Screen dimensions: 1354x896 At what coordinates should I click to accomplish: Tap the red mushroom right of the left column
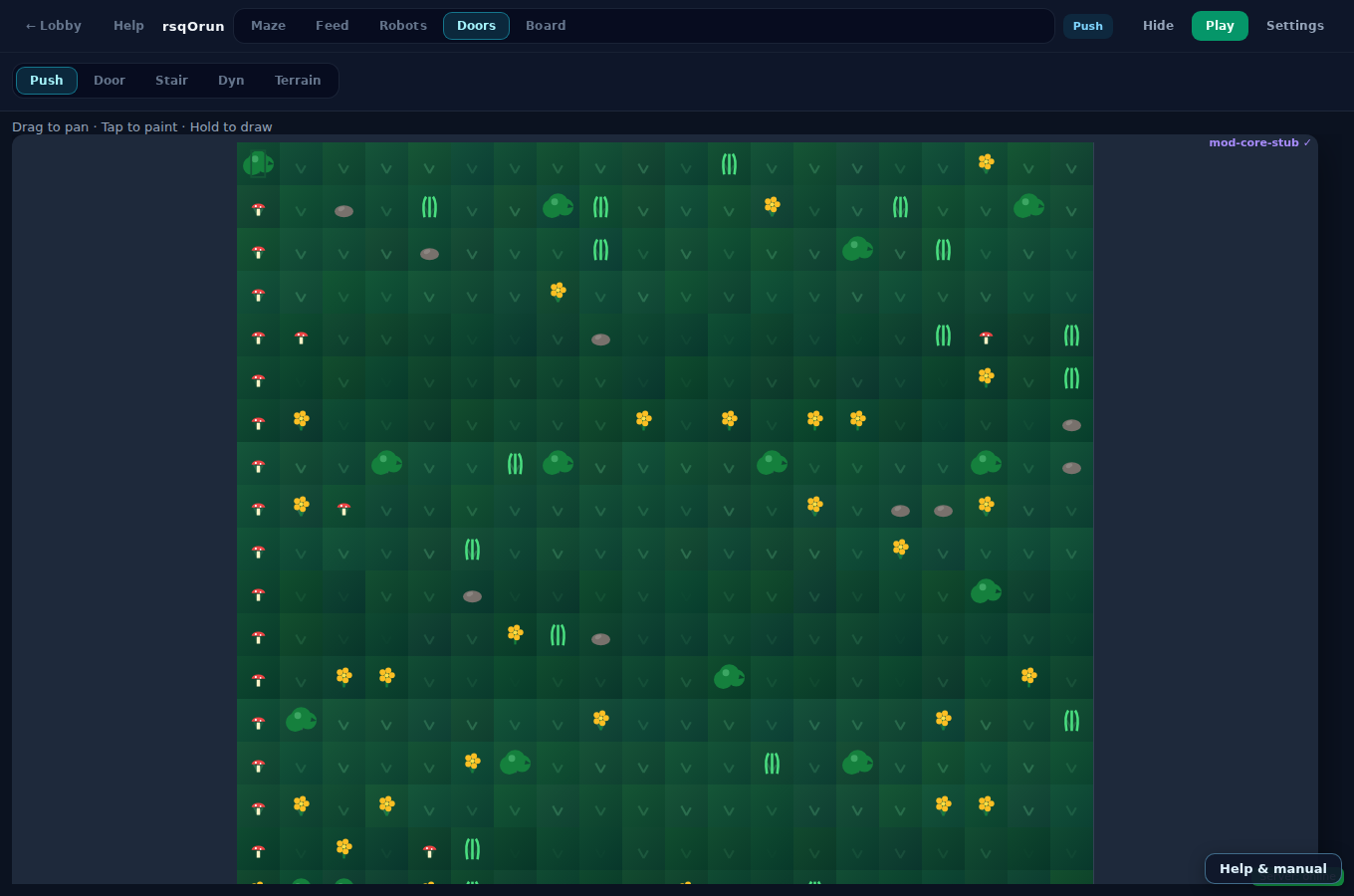click(x=301, y=336)
